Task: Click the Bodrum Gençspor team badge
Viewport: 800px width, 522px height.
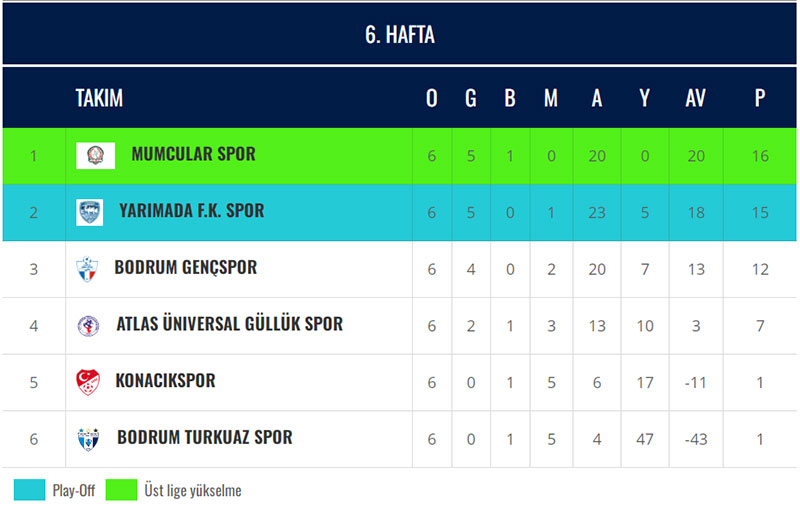Action: click(88, 269)
